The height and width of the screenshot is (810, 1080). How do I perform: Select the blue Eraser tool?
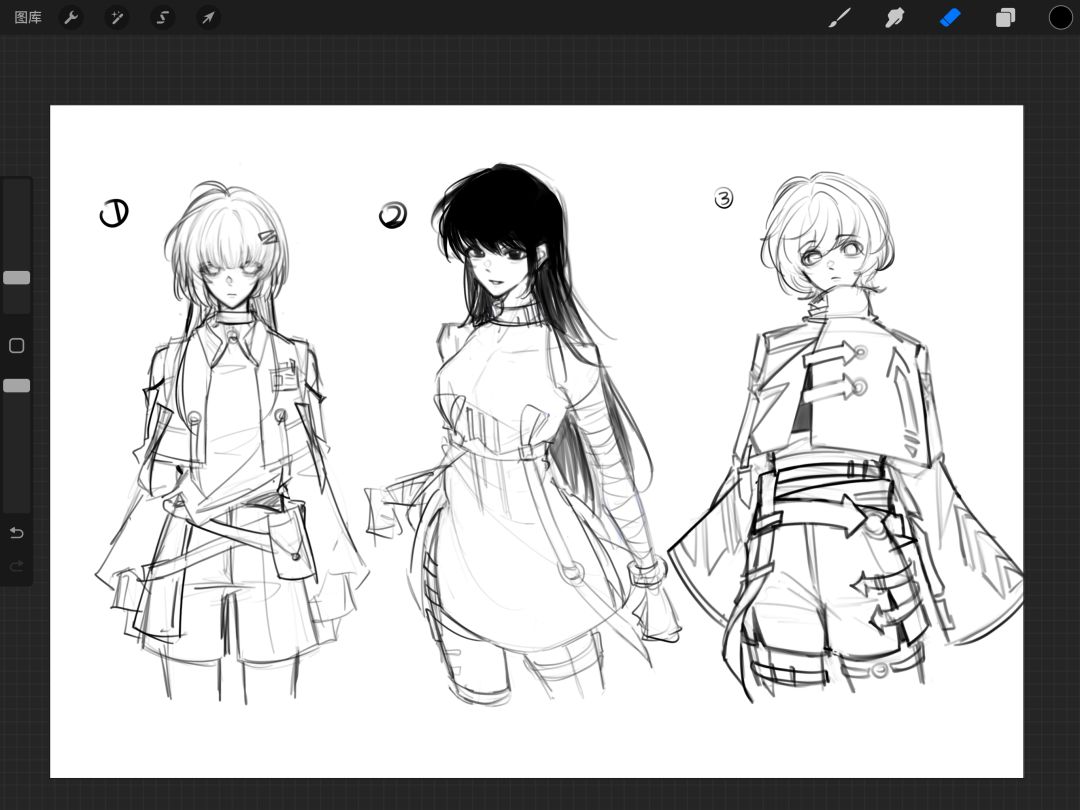pyautogui.click(x=950, y=17)
